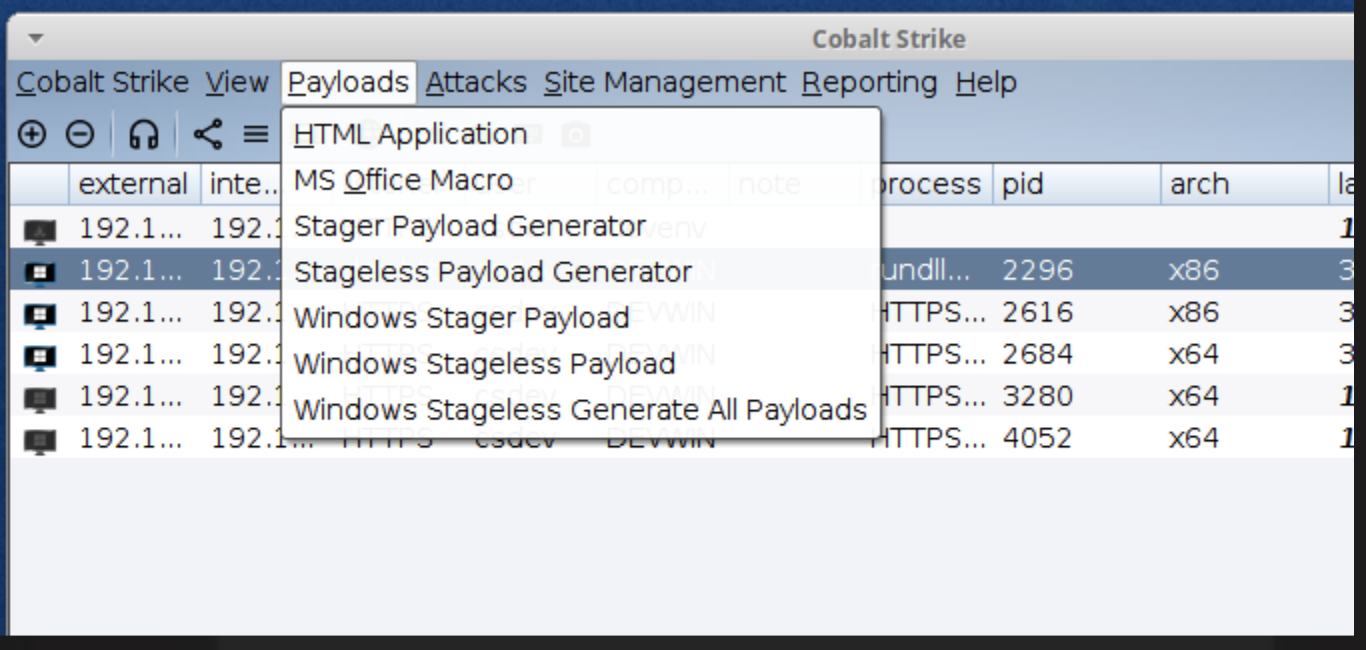Open listeners via the headphones icon
The image size is (1366, 650).
[145, 134]
